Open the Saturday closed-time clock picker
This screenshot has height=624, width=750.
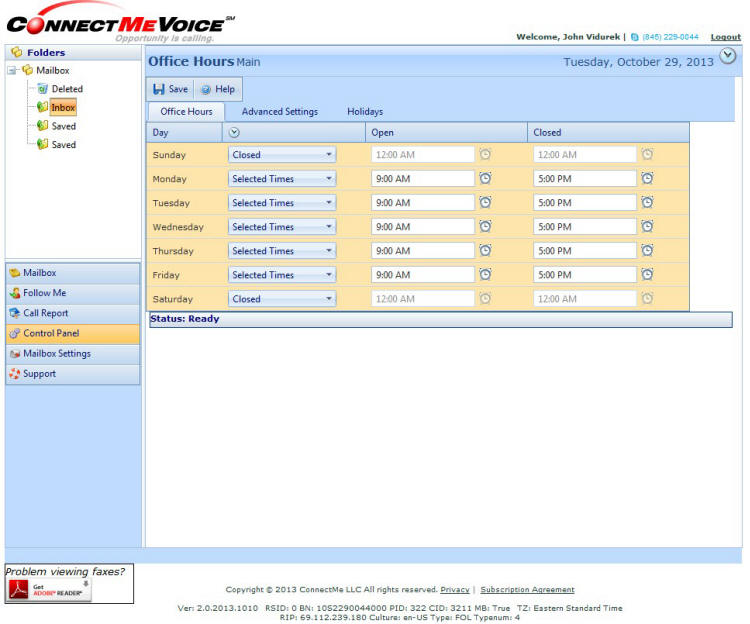coord(648,298)
